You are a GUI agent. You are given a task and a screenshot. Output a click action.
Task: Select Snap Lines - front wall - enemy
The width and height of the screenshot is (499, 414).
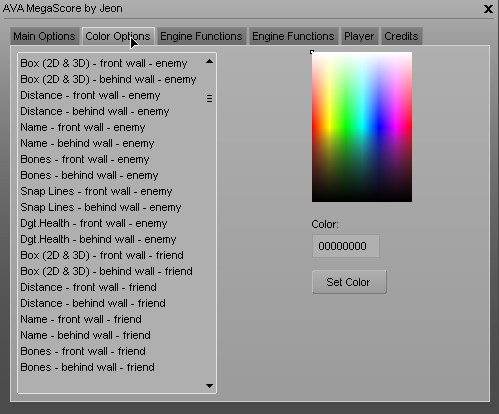(x=96, y=191)
